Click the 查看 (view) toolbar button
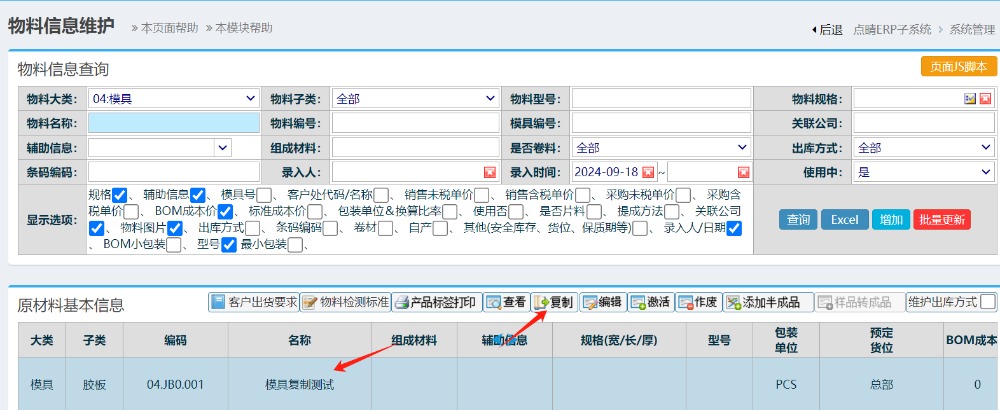The image size is (1000, 410). pos(507,302)
